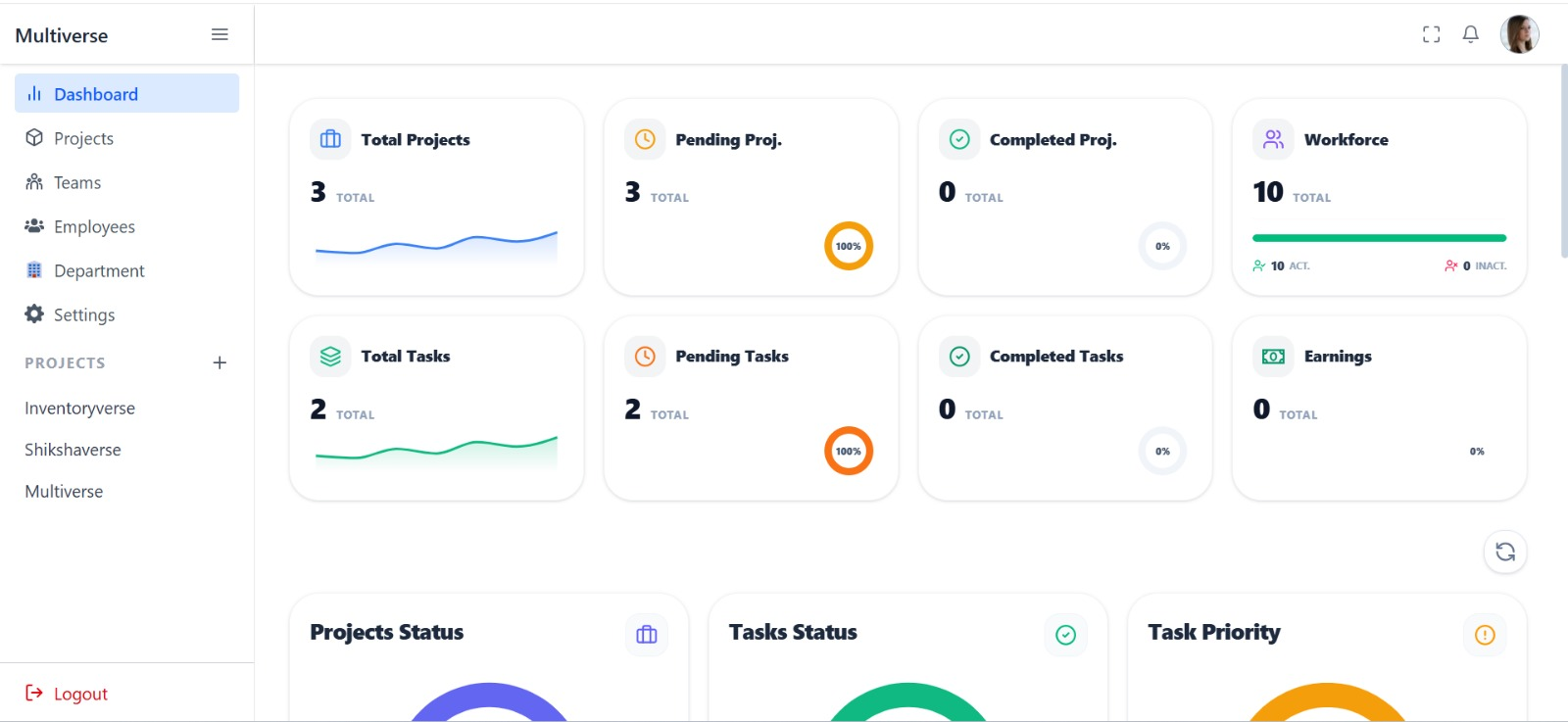Click the Workforce people icon

1271,139
